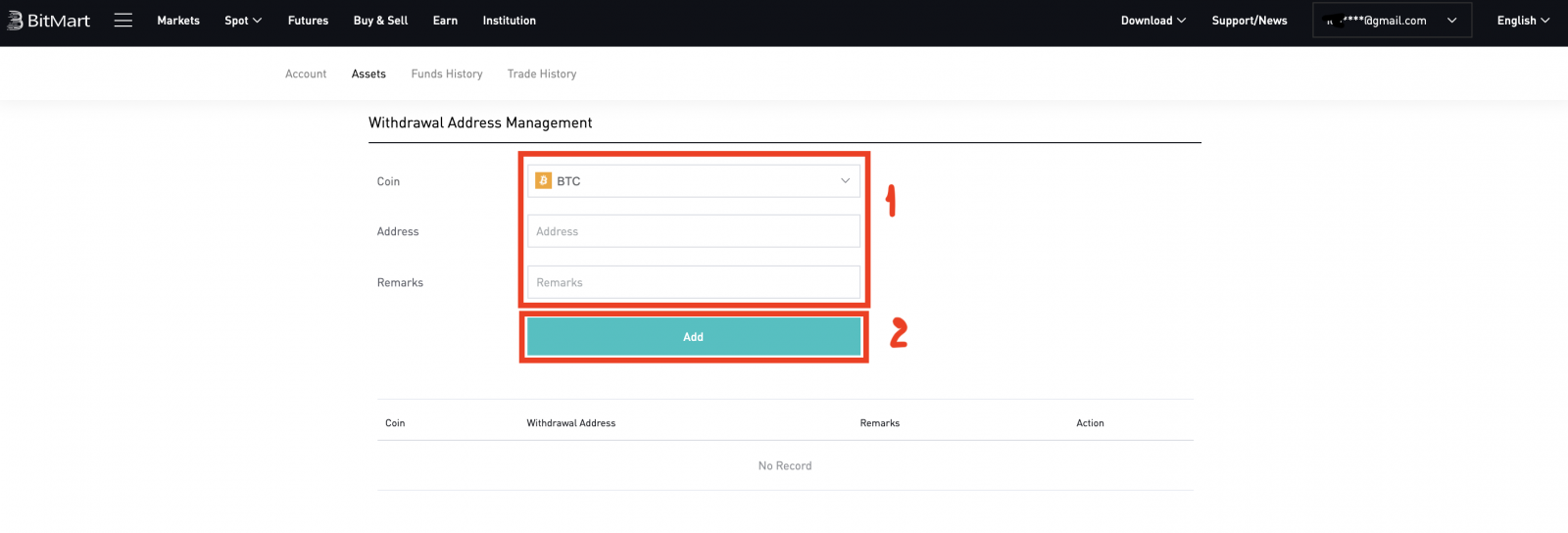This screenshot has height=533, width=1568.
Task: Click the Address input field
Action: coord(693,232)
